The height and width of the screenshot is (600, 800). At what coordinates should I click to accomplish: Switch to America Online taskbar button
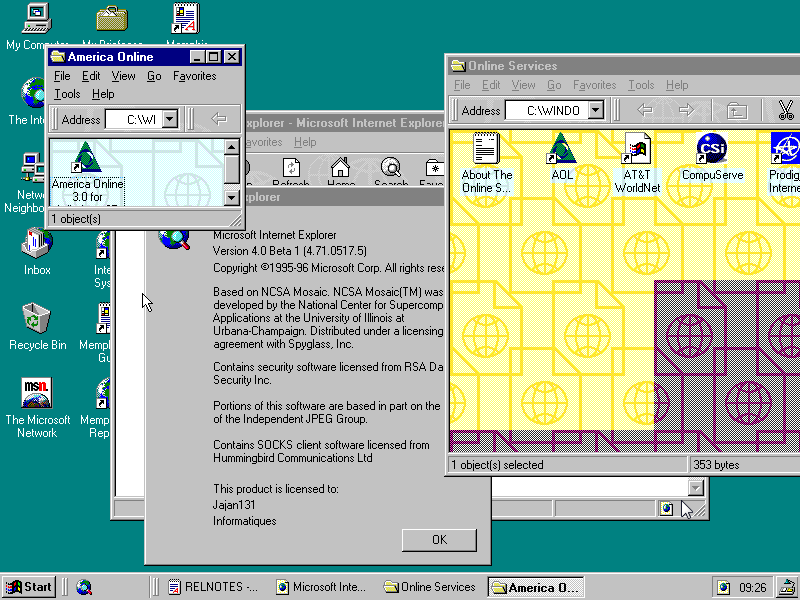536,587
